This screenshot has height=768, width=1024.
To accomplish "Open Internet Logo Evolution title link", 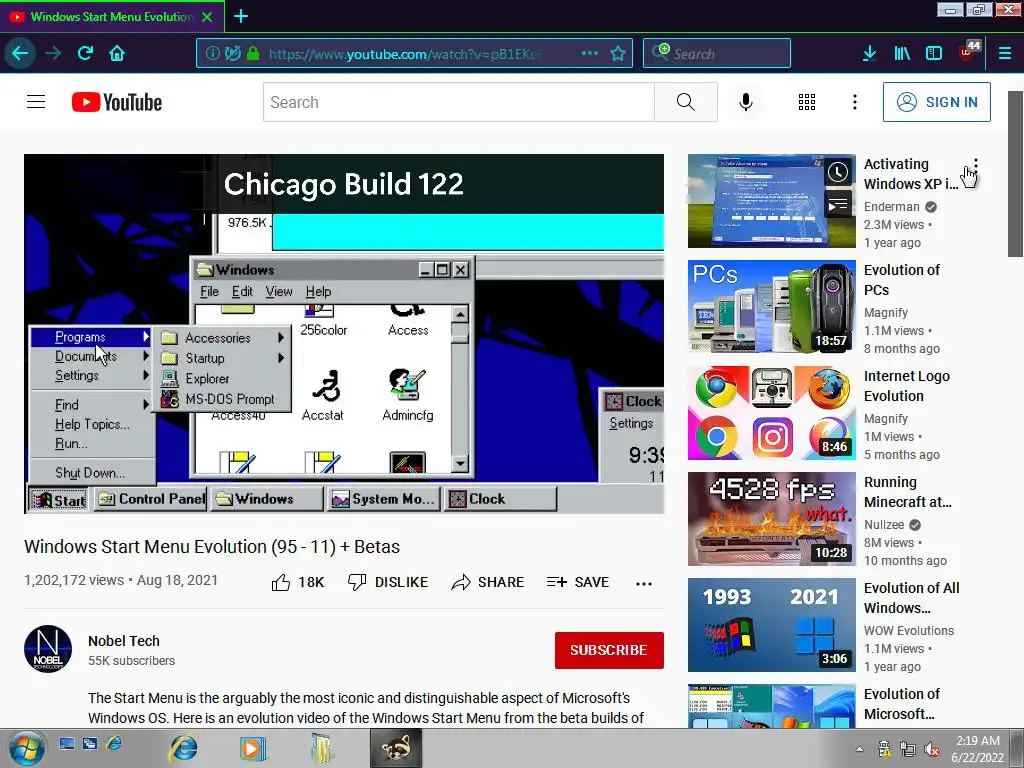I will [906, 386].
